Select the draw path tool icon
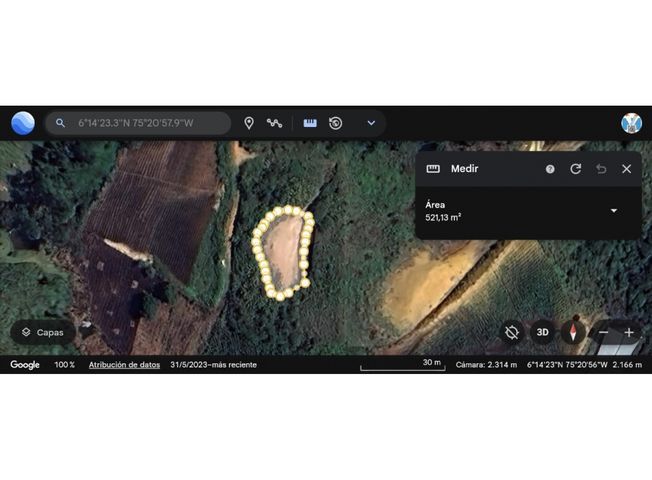This screenshot has width=652, height=480. point(274,123)
